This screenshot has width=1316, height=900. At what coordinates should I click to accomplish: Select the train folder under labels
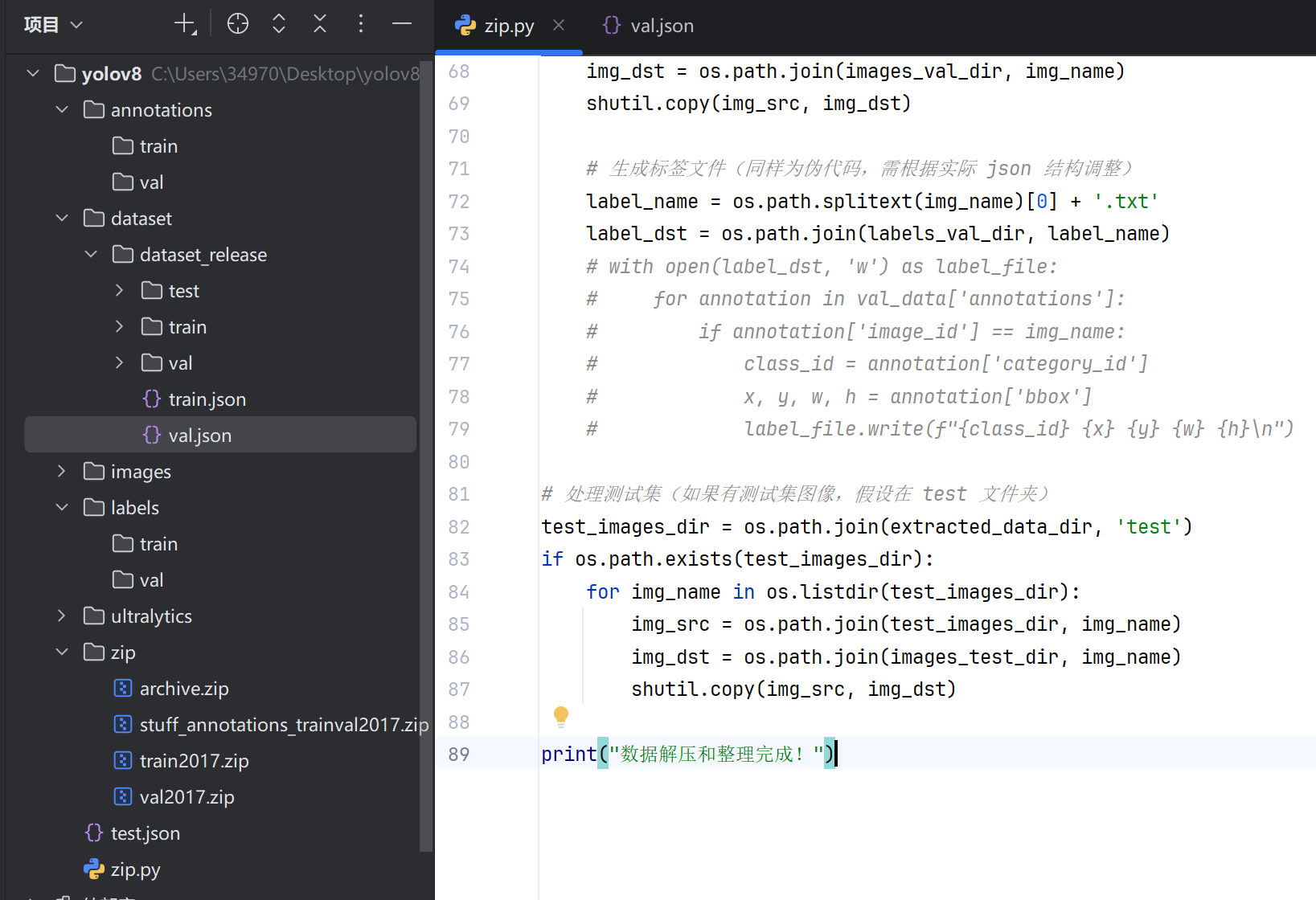click(x=220, y=544)
